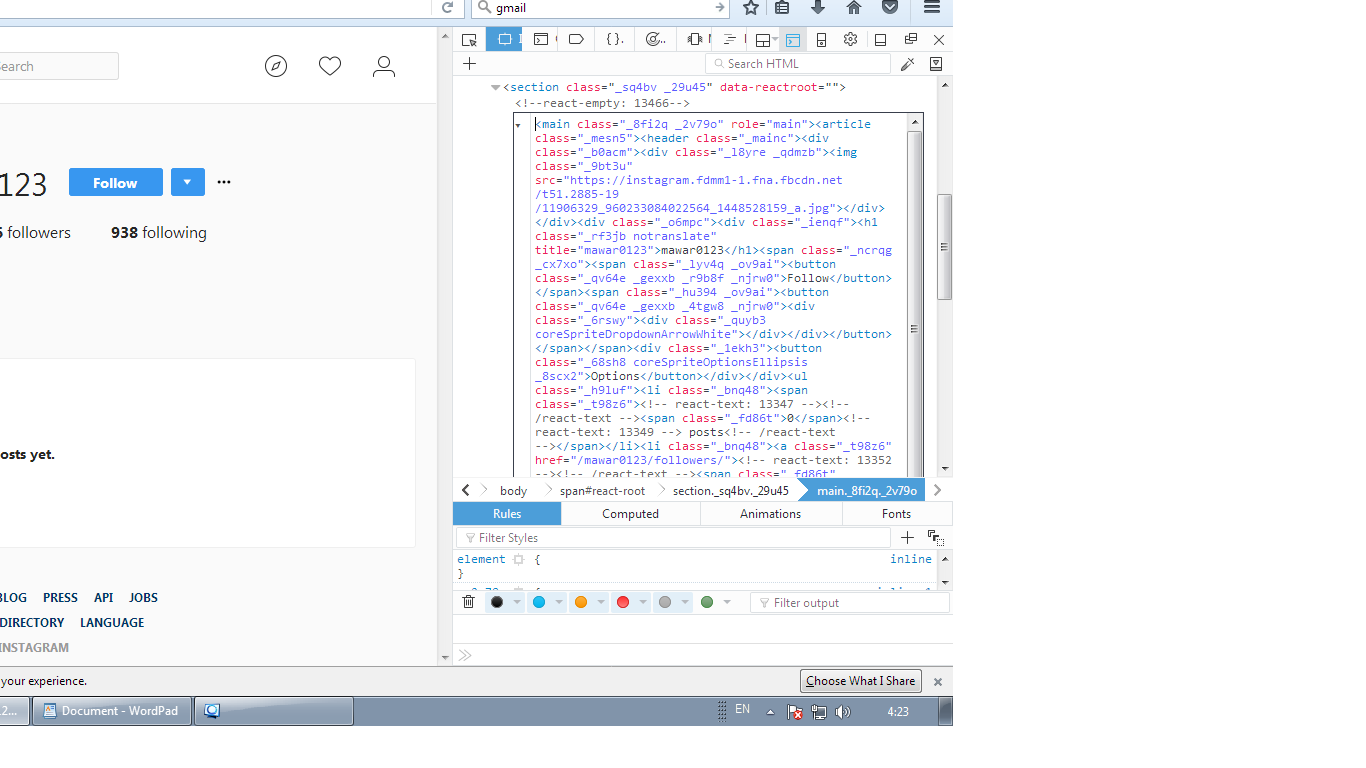This screenshot has height=768, width=1366.
Task: Open DevTools settings gear
Action: click(x=850, y=40)
